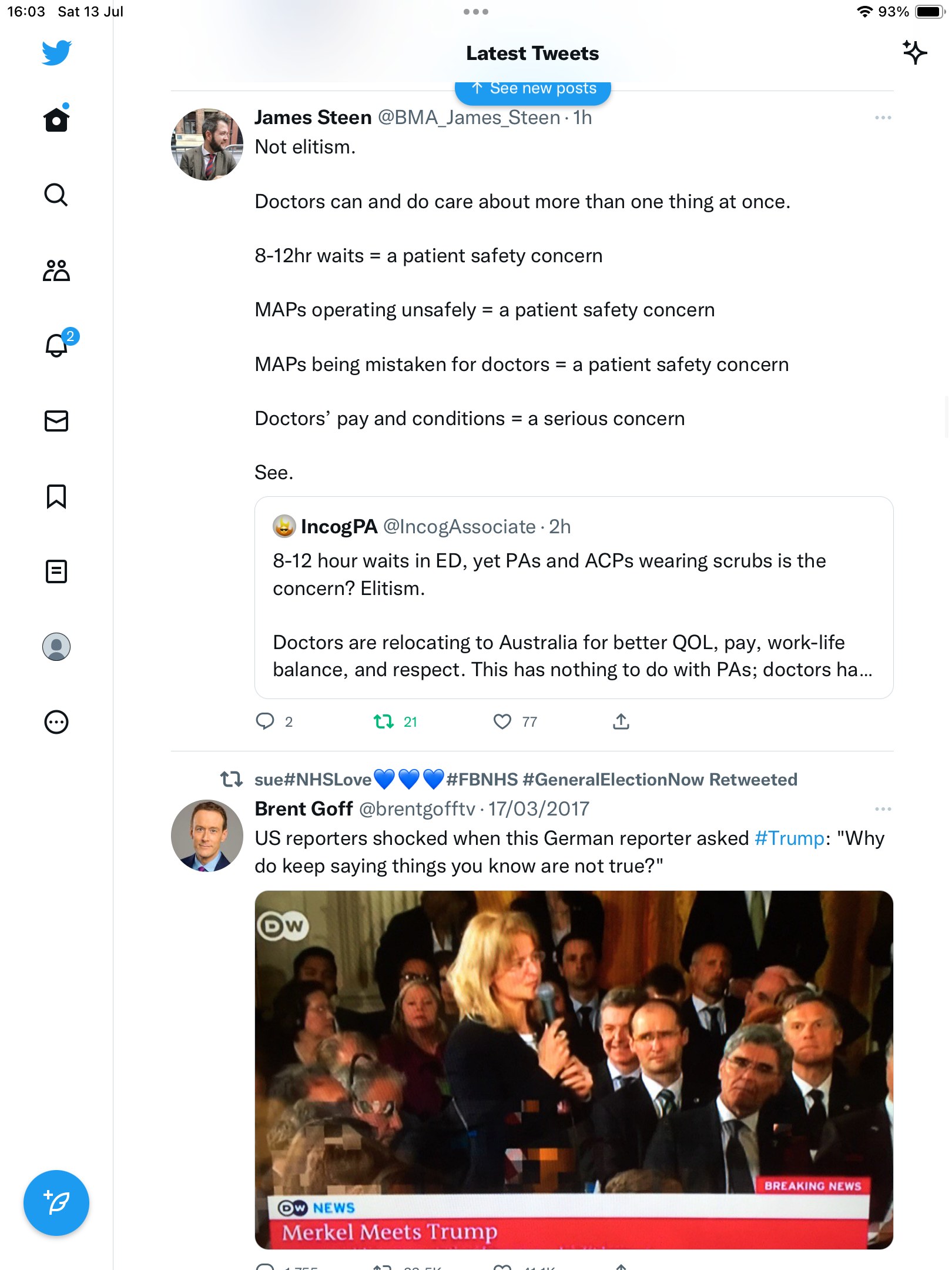952x1270 pixels.
Task: Open Messages envelope icon
Action: (x=56, y=421)
